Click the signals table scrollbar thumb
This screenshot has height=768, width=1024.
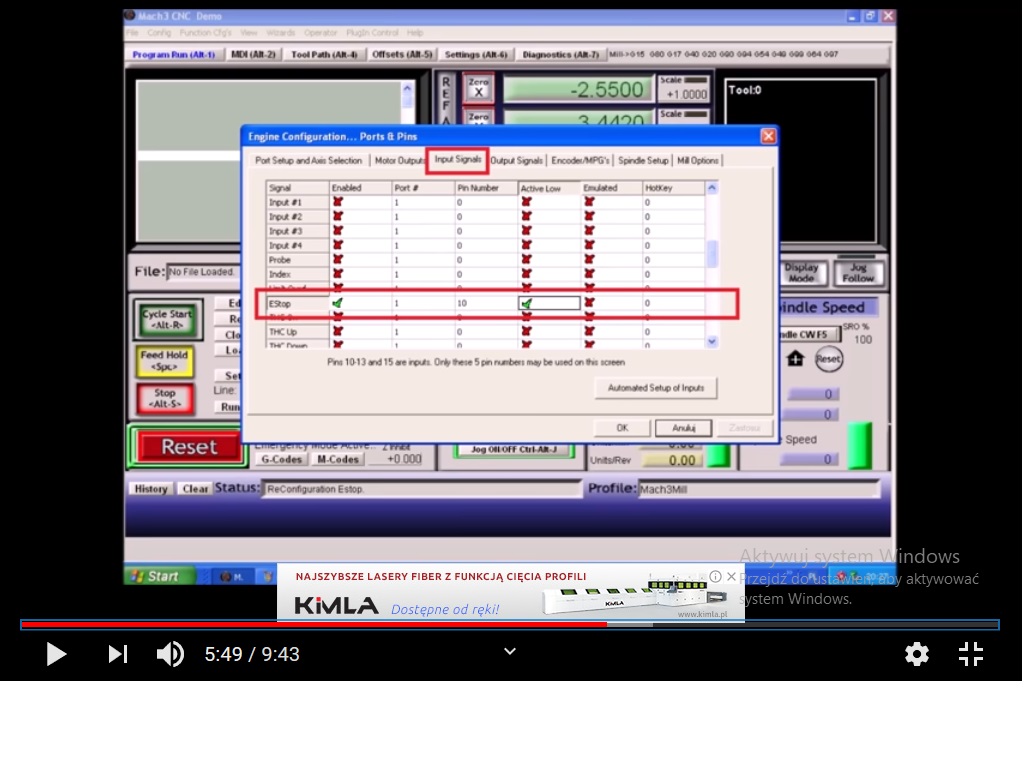(712, 253)
